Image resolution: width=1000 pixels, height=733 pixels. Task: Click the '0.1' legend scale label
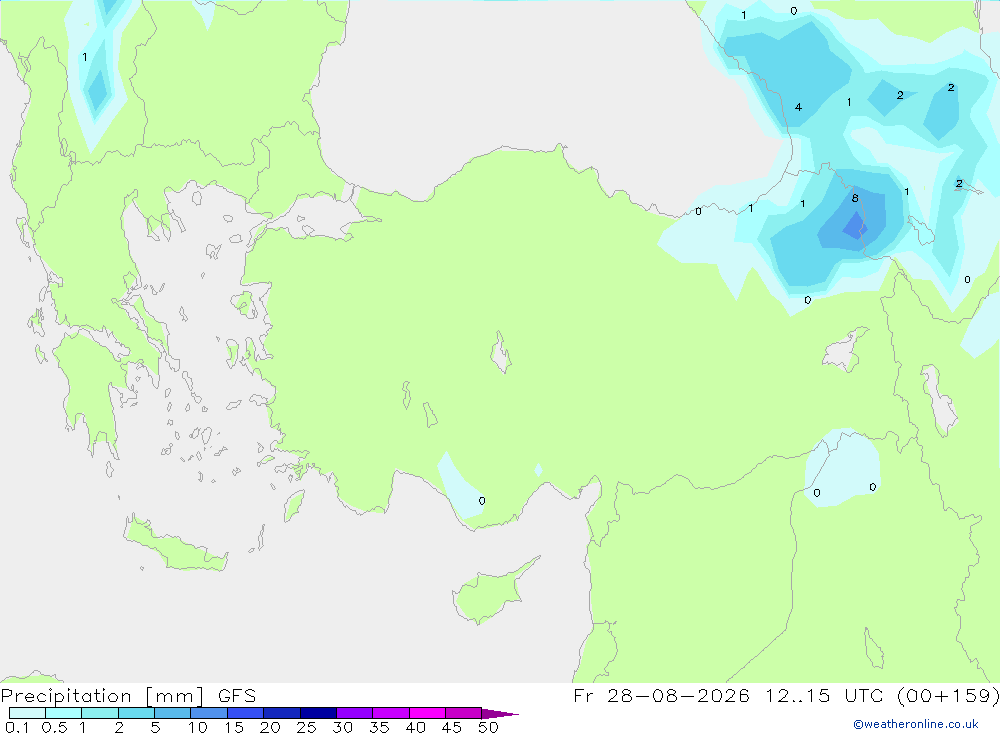17,727
